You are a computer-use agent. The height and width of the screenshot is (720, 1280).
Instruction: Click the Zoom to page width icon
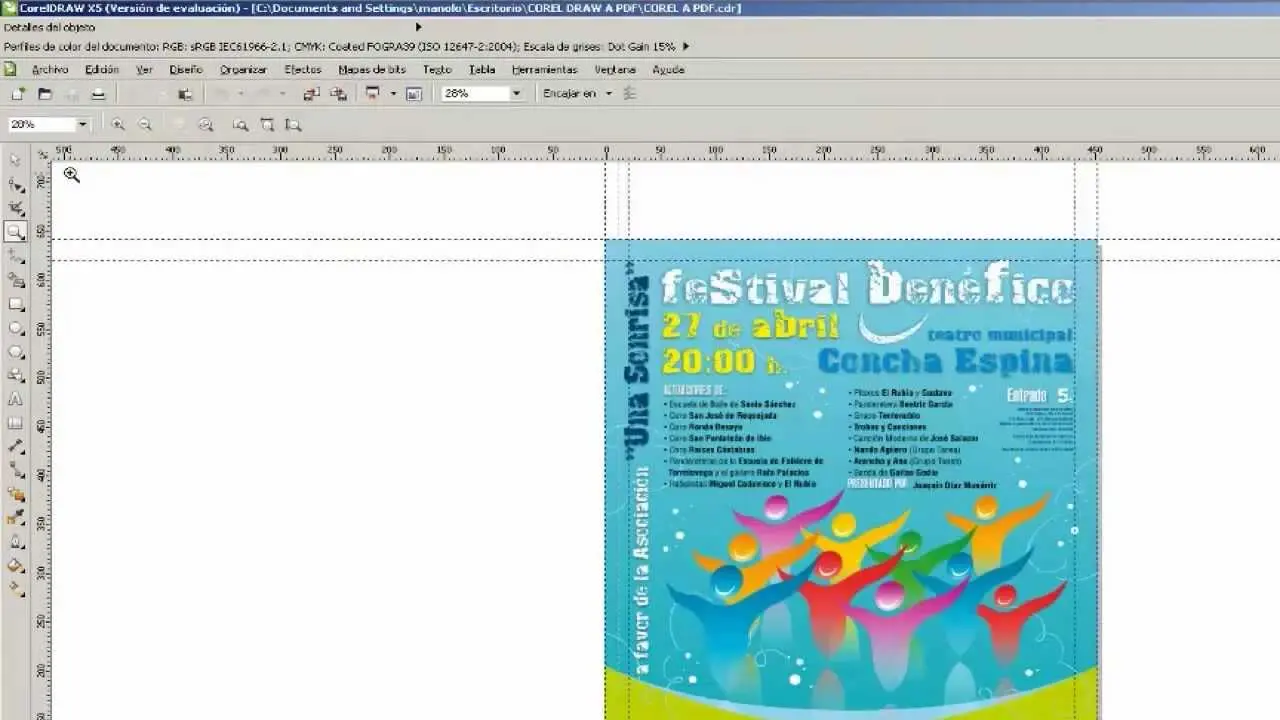point(267,125)
